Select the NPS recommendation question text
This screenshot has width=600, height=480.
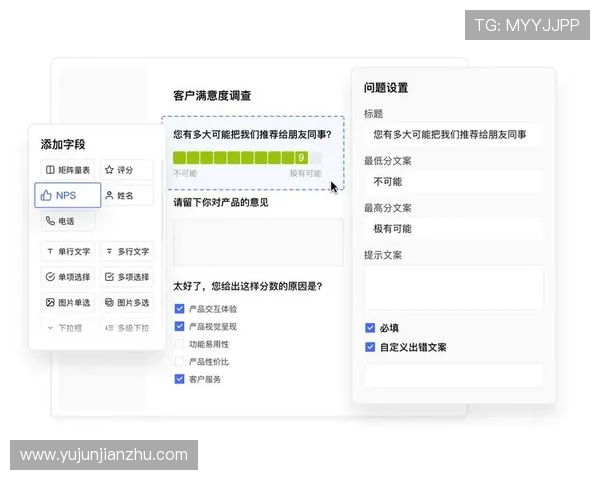point(252,134)
